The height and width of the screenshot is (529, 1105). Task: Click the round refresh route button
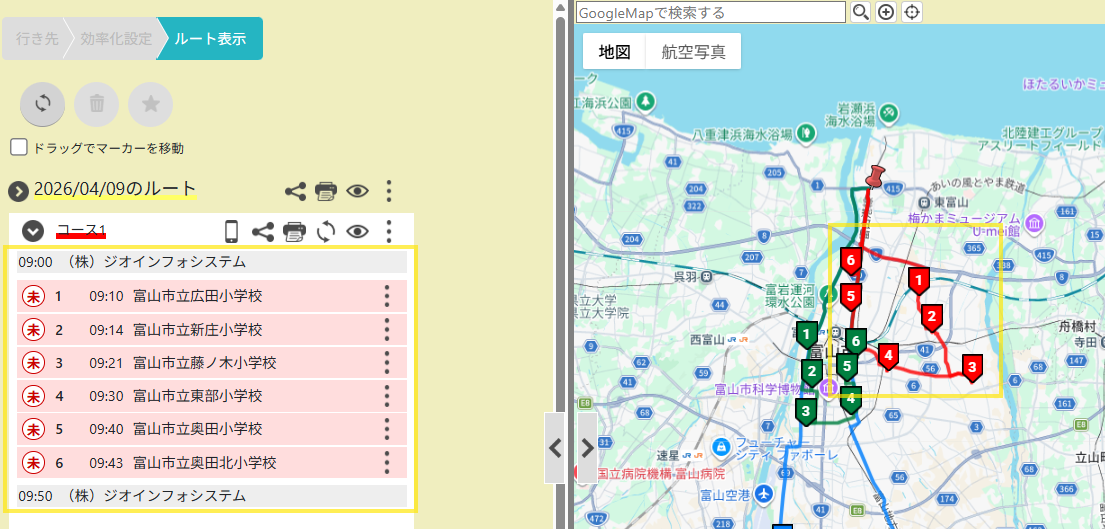coord(42,104)
